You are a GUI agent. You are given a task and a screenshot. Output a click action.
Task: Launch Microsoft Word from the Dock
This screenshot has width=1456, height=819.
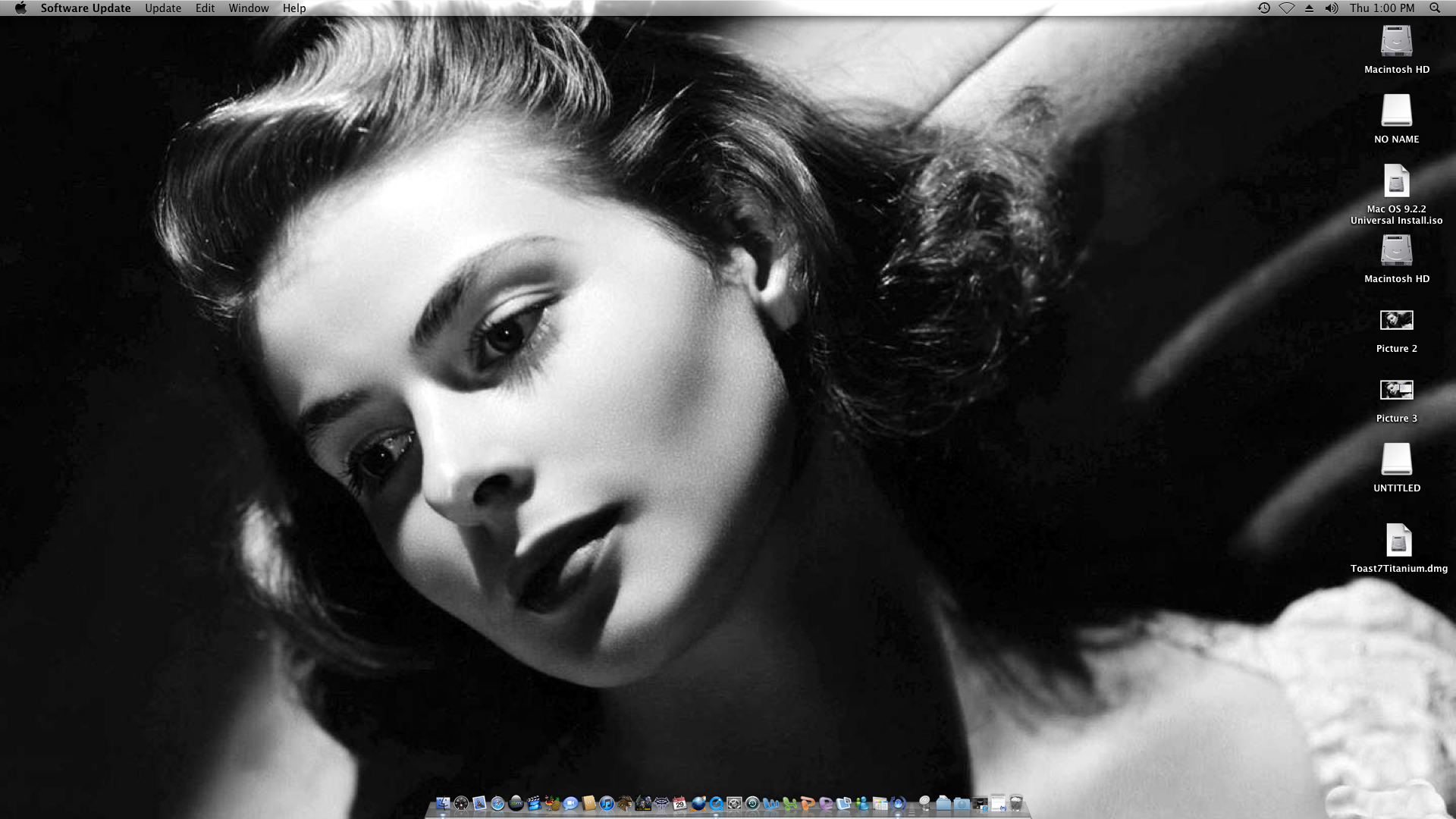pos(771,803)
